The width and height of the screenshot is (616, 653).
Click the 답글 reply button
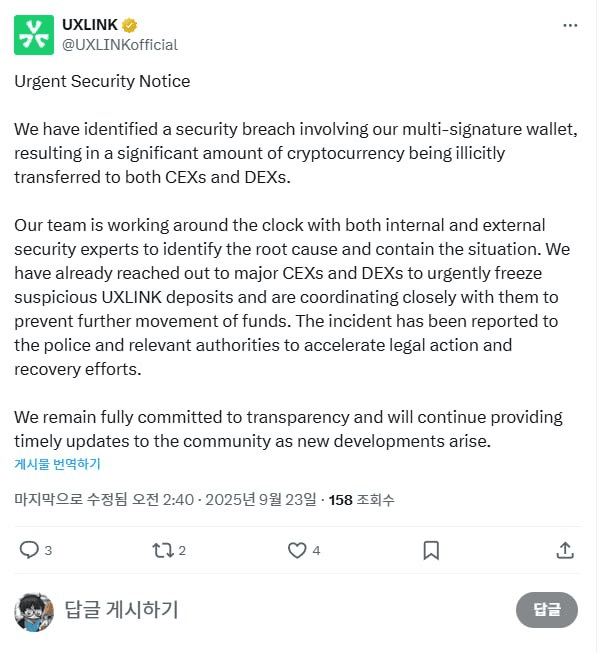[x=546, y=610]
